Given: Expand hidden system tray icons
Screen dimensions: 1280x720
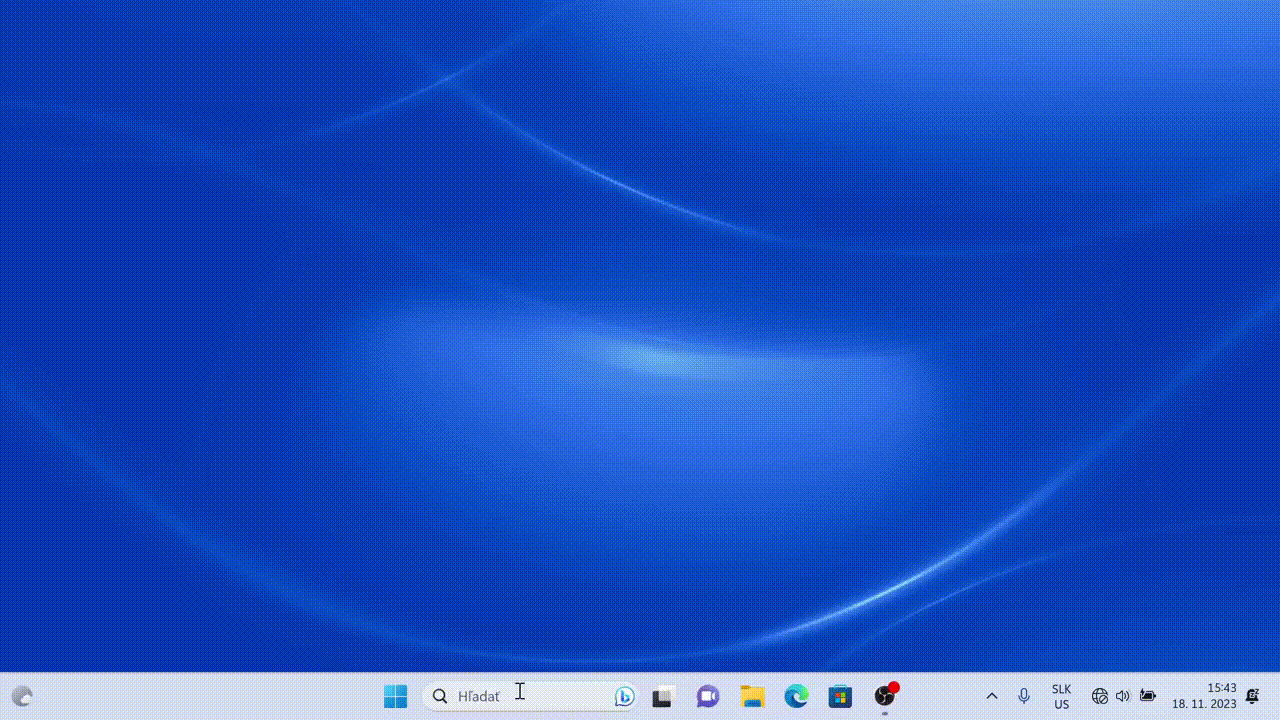Looking at the screenshot, I should (992, 696).
